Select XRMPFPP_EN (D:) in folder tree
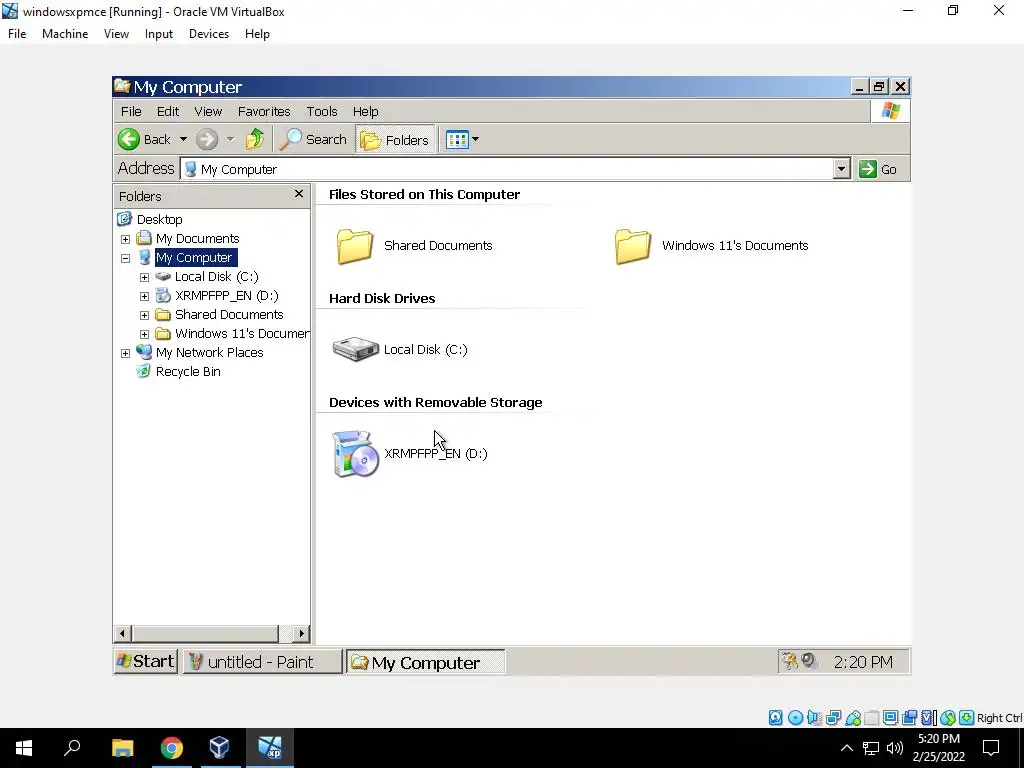Image resolution: width=1024 pixels, height=768 pixels. coord(227,295)
